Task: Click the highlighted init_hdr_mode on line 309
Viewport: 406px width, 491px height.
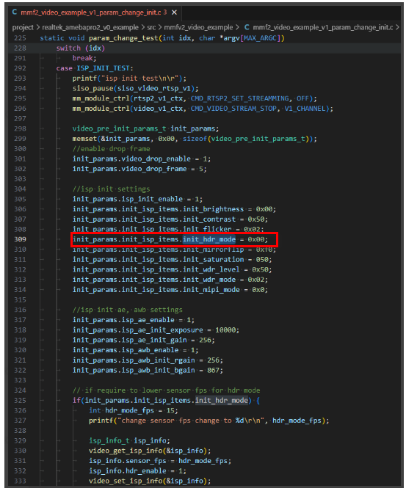Action: 209,239
